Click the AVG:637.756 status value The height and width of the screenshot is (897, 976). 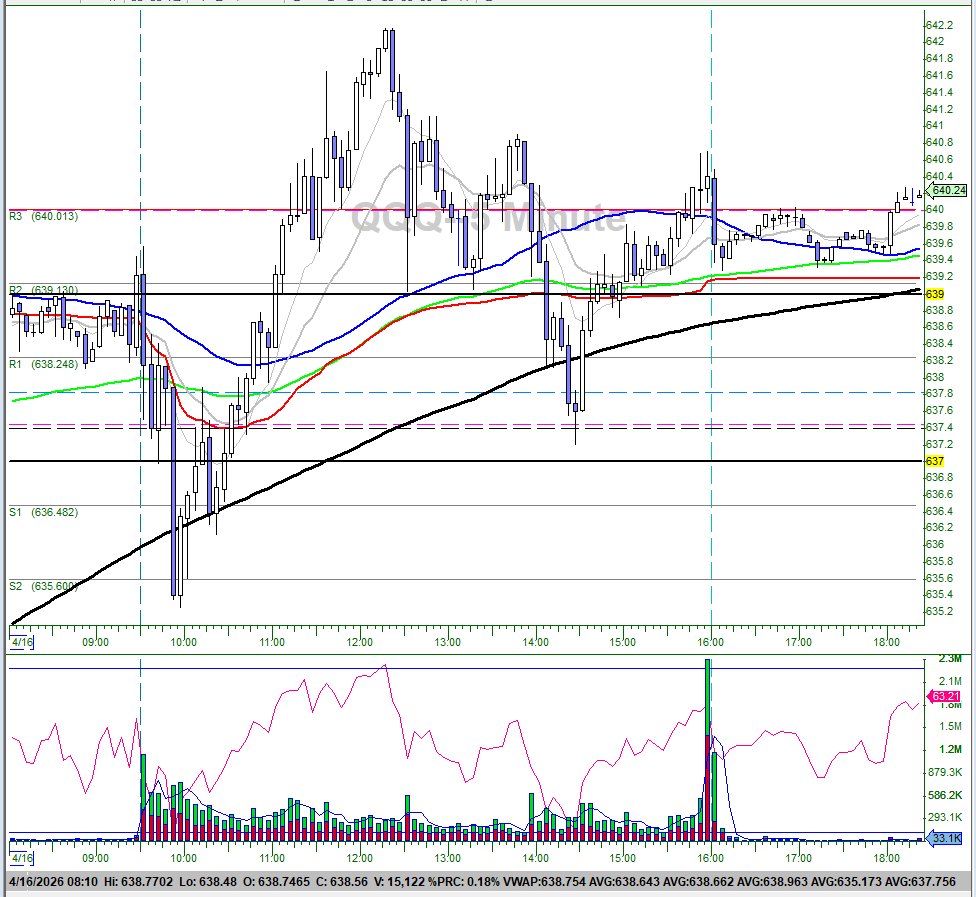tap(921, 882)
